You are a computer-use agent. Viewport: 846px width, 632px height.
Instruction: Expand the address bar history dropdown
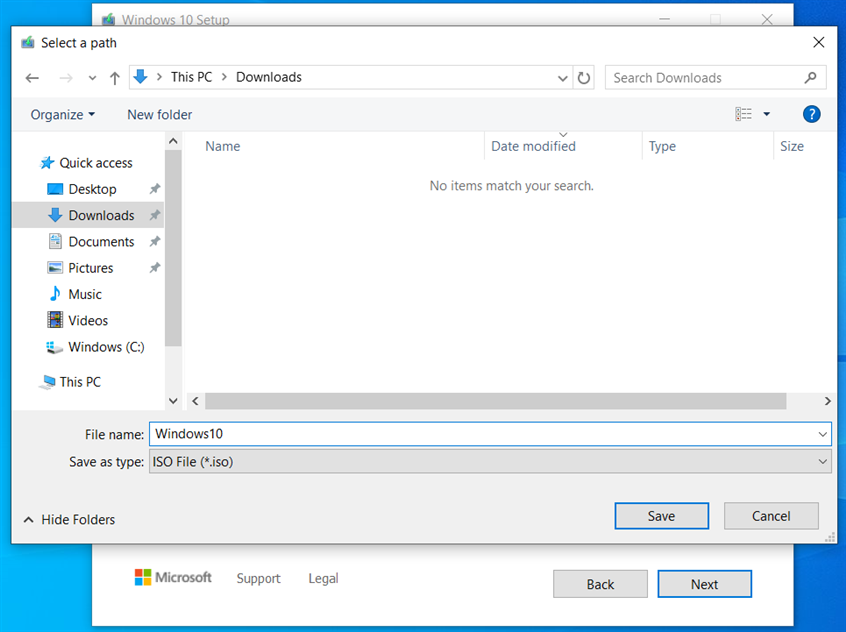[x=562, y=78]
